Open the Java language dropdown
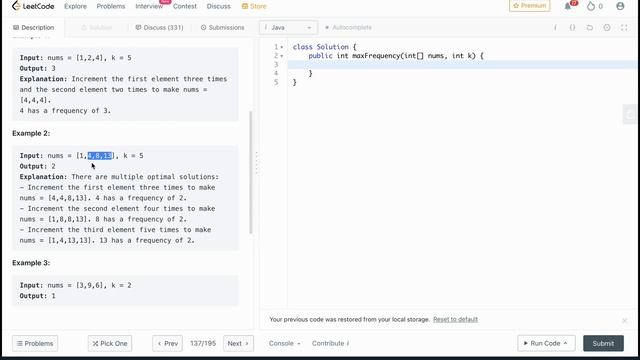This screenshot has height=360, width=640. coord(288,27)
